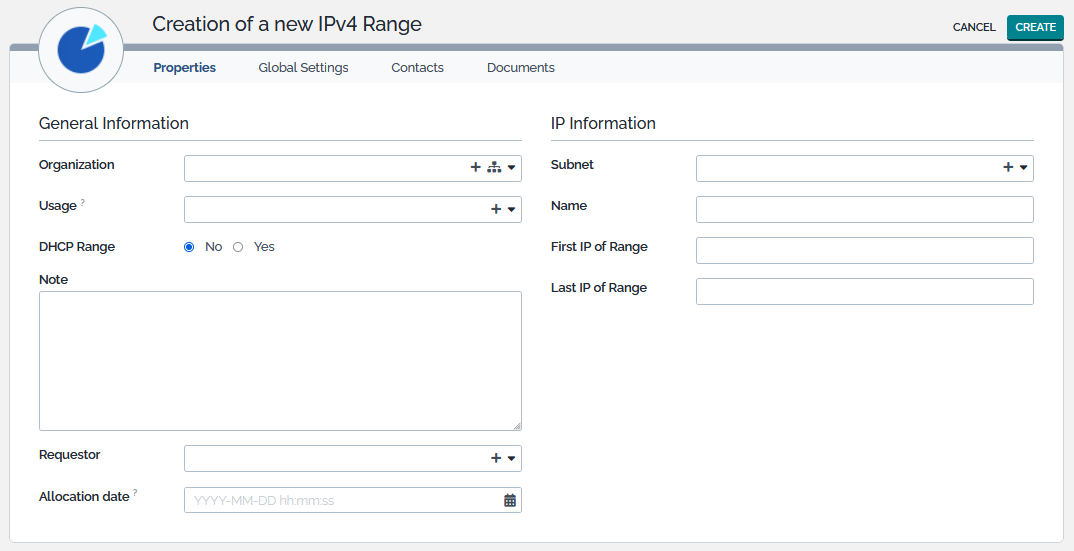The width and height of the screenshot is (1074, 551).
Task: Click the Usage help question mark
Action: pyautogui.click(x=83, y=203)
